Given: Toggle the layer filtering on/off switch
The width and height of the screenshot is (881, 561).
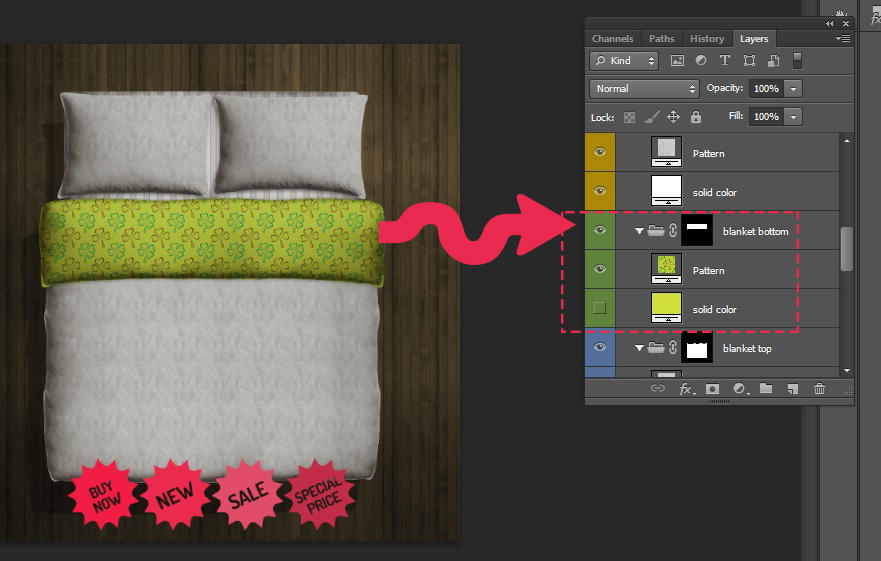Looking at the screenshot, I should 797,61.
